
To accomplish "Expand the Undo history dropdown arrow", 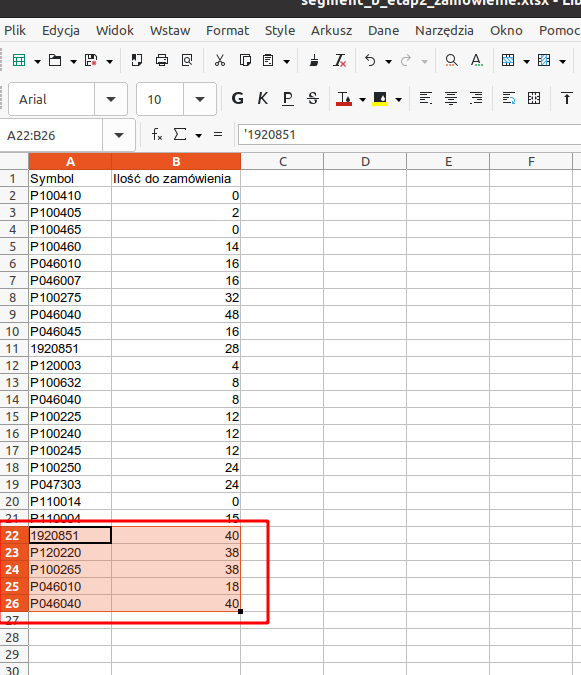I will point(389,62).
